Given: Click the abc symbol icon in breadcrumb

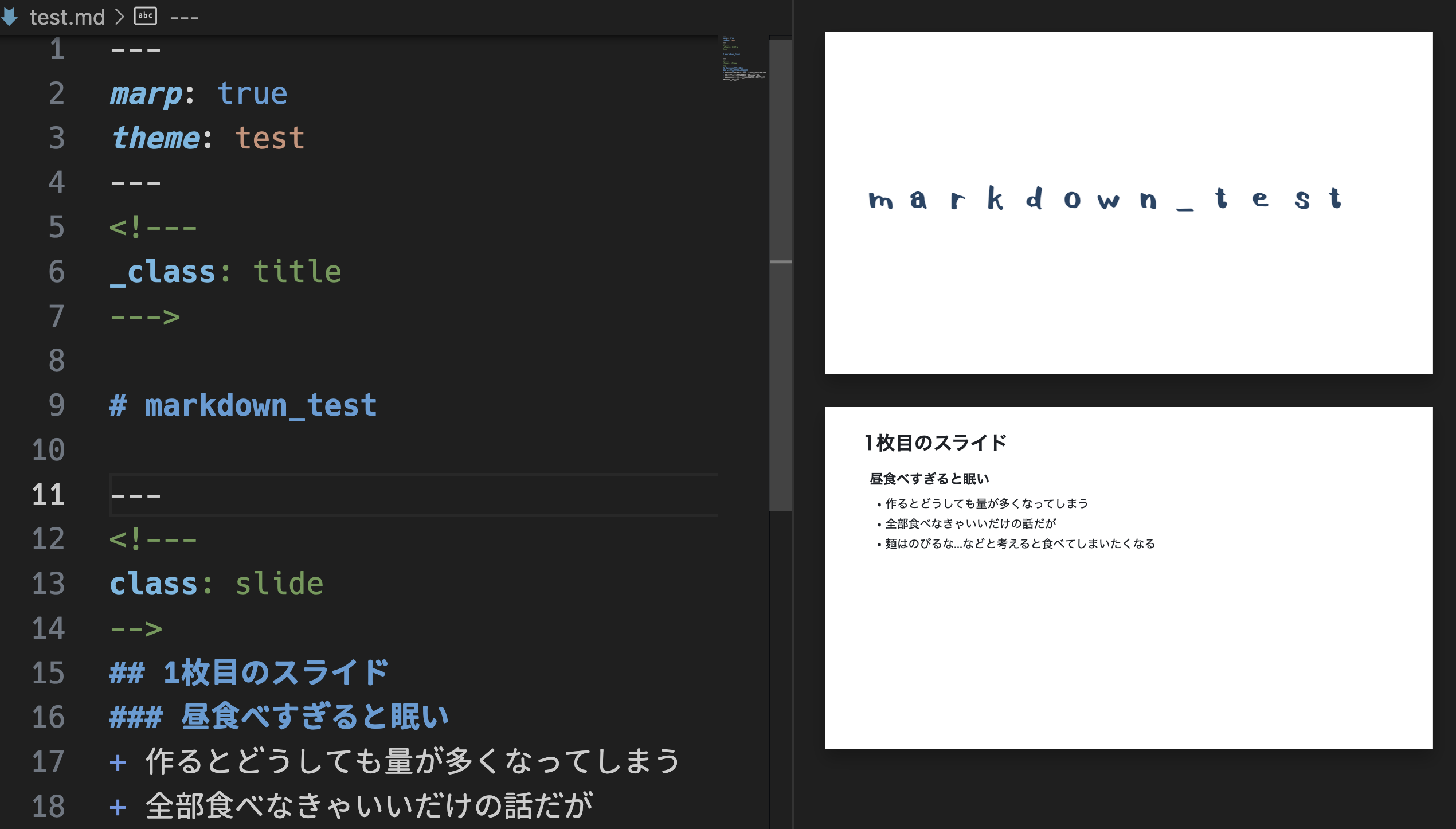Looking at the screenshot, I should [145, 16].
